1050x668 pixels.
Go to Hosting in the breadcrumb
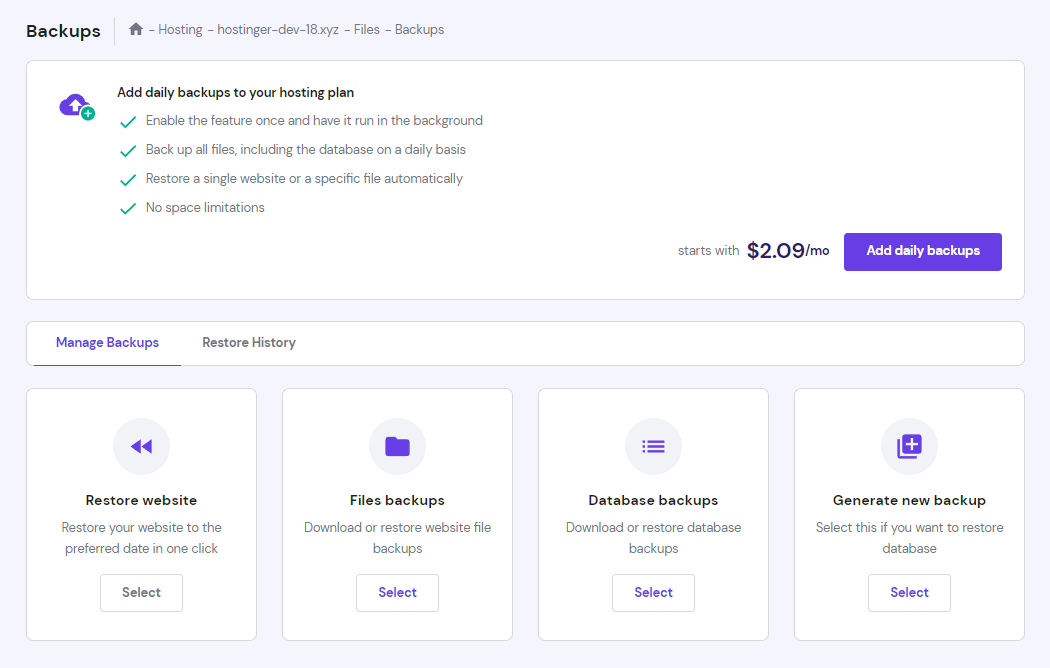point(180,30)
